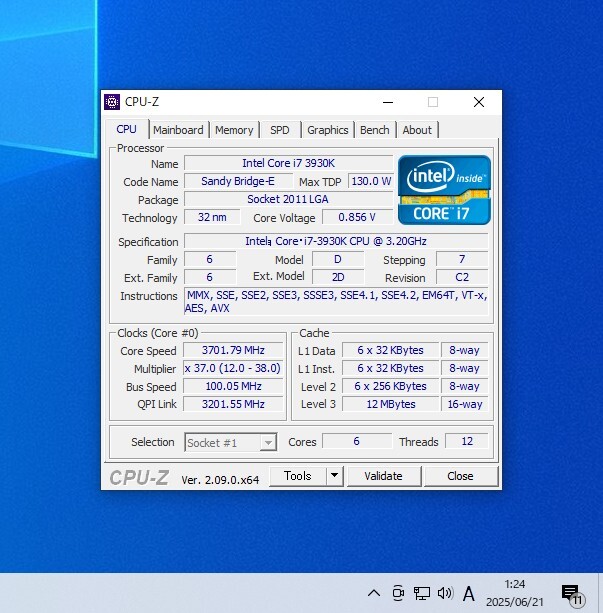
Task: Open the Meet Now tray icon
Action: [x=398, y=593]
